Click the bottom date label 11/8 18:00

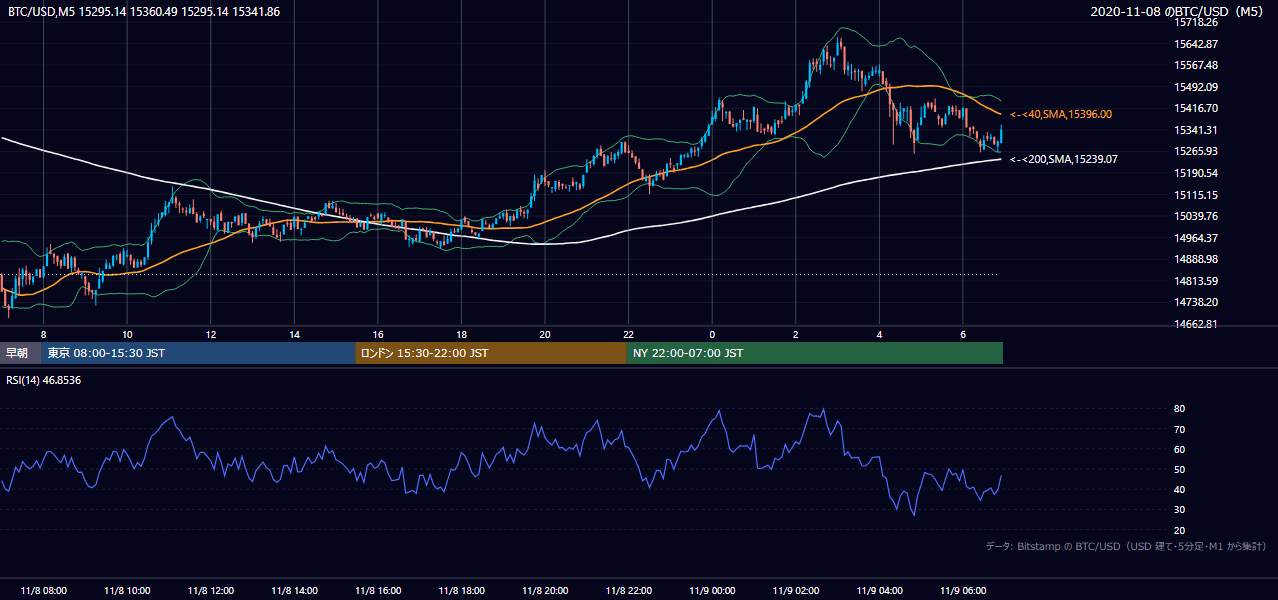[x=462, y=591]
